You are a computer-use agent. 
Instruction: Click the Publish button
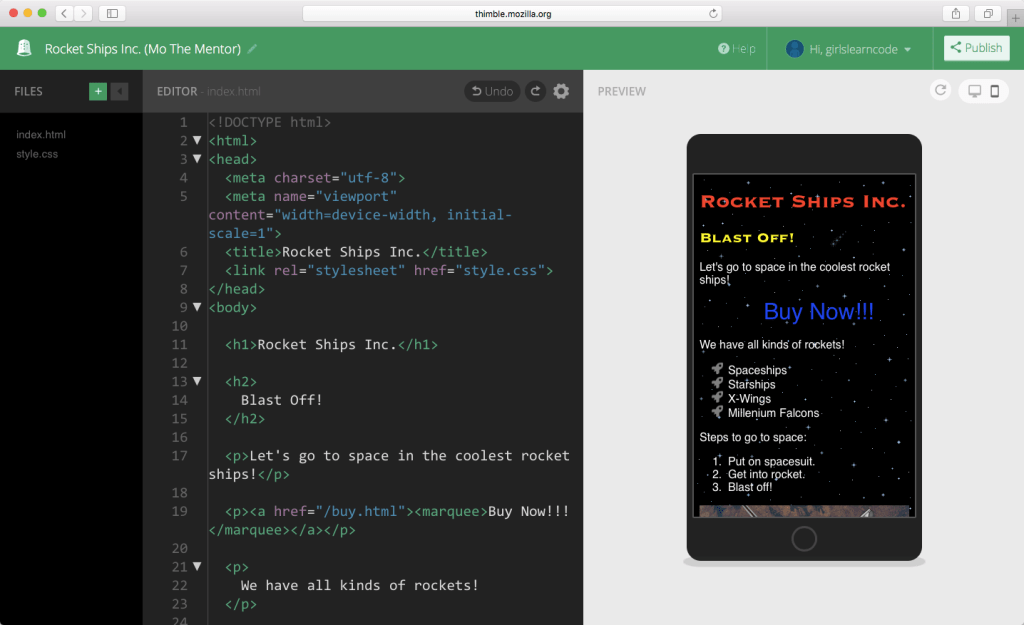pyautogui.click(x=976, y=48)
